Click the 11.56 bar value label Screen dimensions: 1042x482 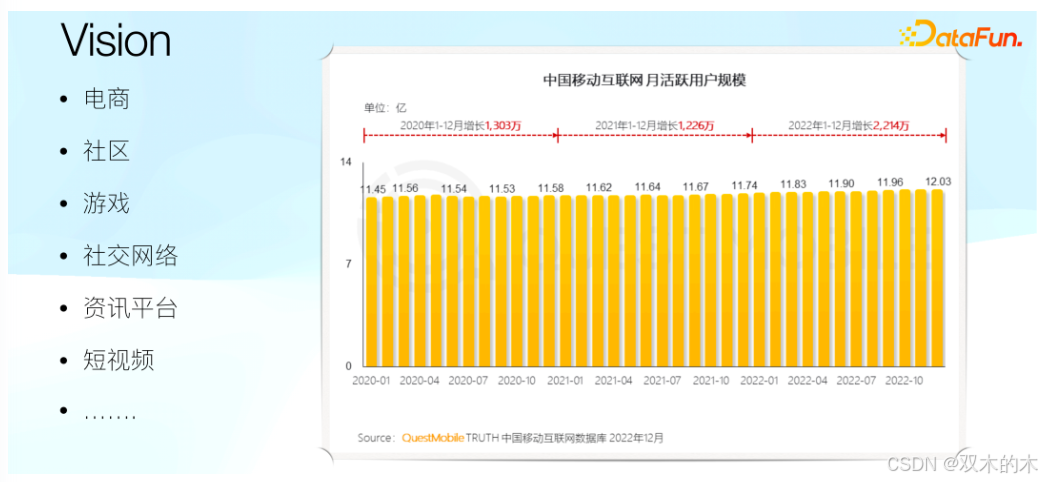[x=405, y=189]
